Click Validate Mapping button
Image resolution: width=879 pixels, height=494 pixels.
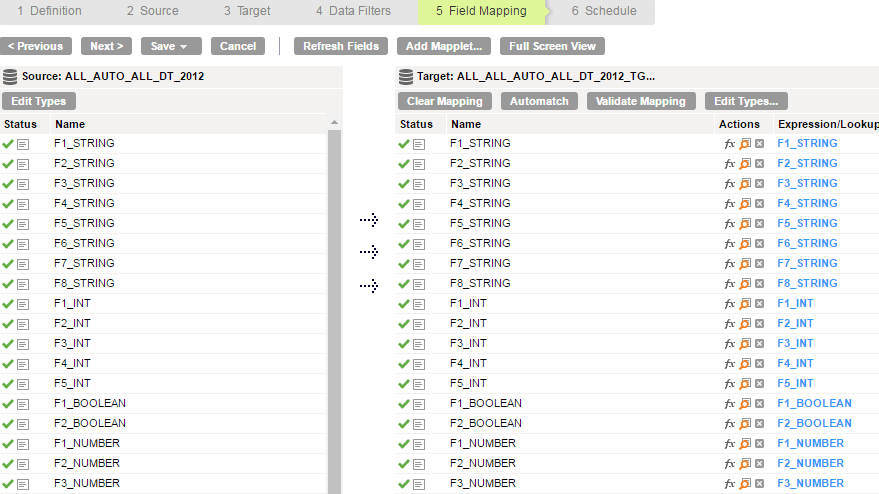(641, 101)
